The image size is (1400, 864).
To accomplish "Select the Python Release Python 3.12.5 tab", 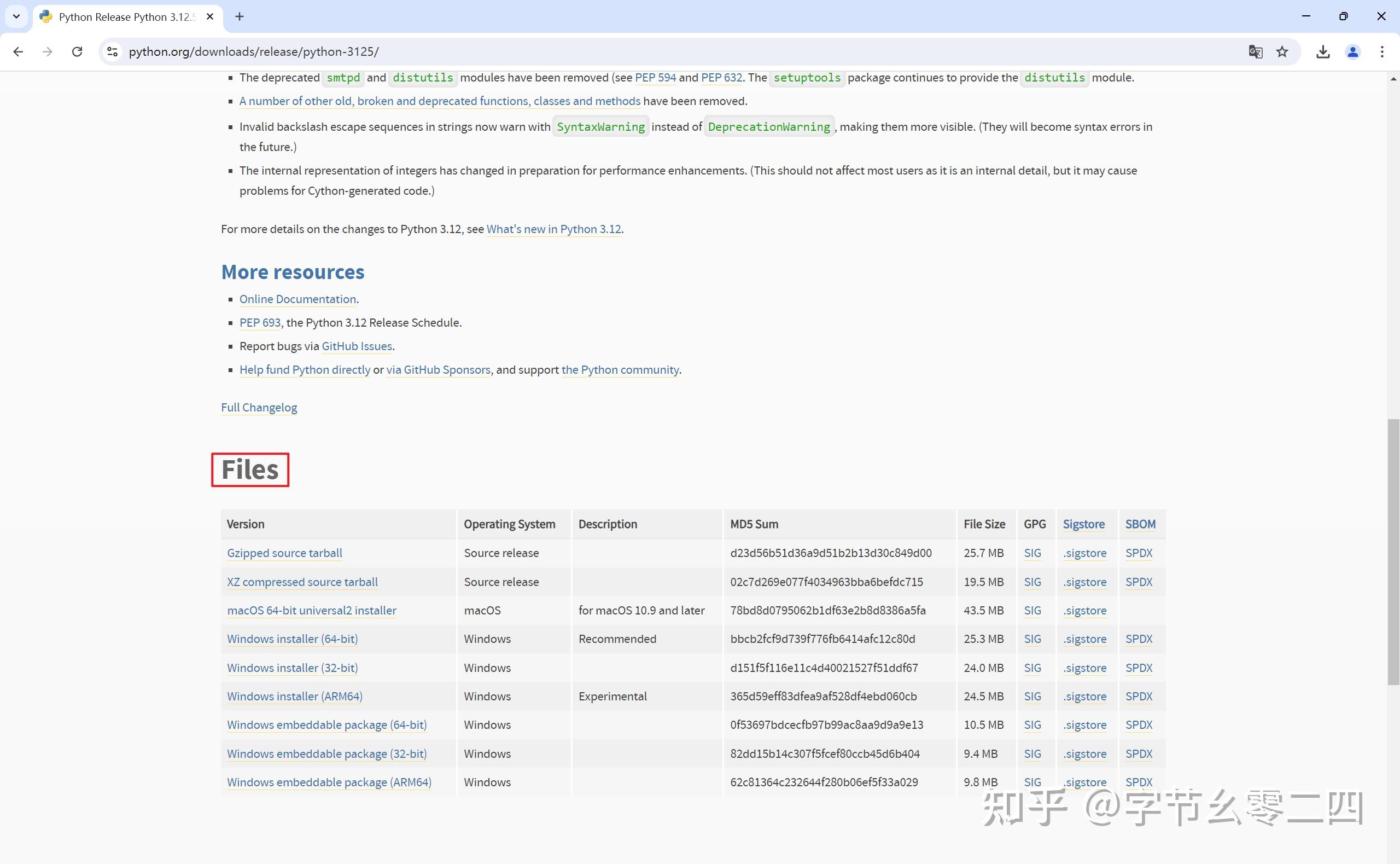I will coord(126,16).
